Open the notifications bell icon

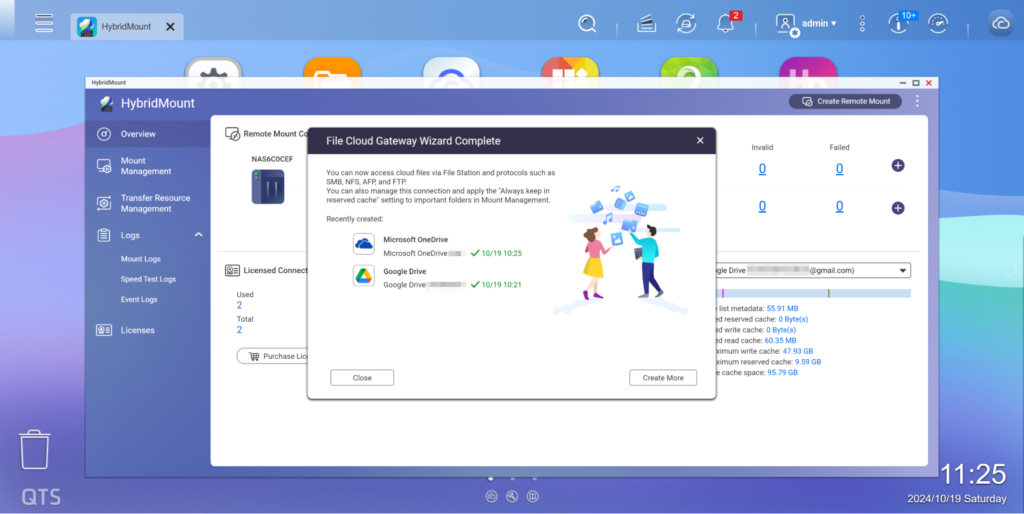[725, 23]
